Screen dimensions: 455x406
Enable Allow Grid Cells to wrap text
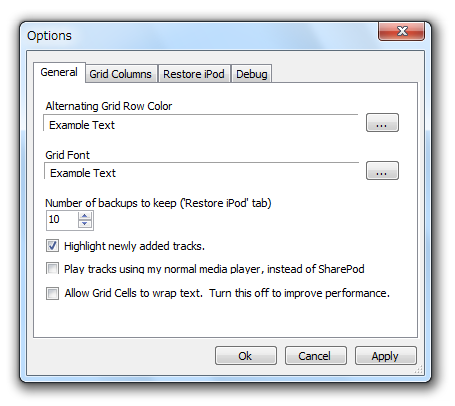pos(52,293)
